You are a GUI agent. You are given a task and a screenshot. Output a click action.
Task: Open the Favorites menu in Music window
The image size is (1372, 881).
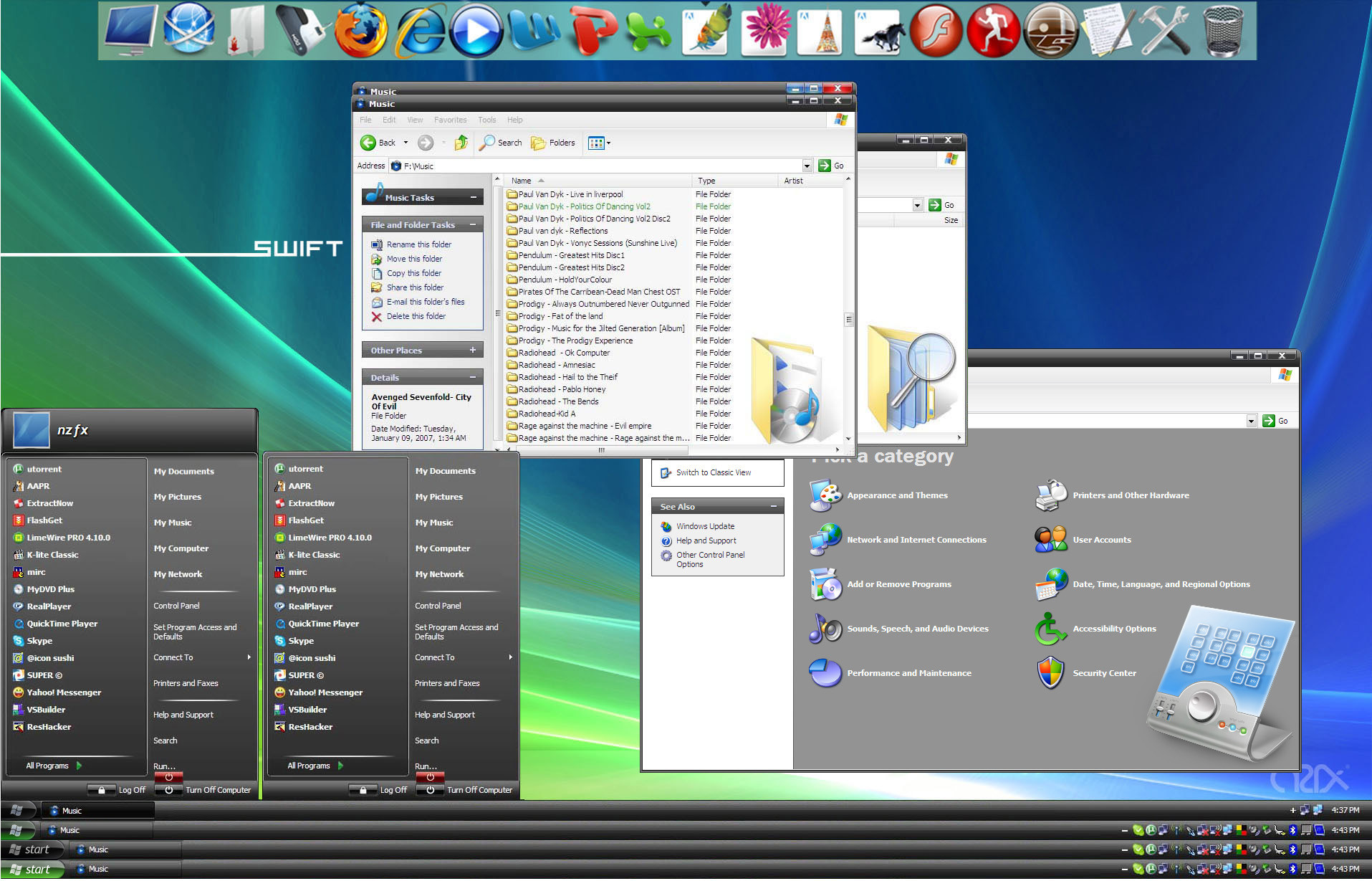point(450,120)
